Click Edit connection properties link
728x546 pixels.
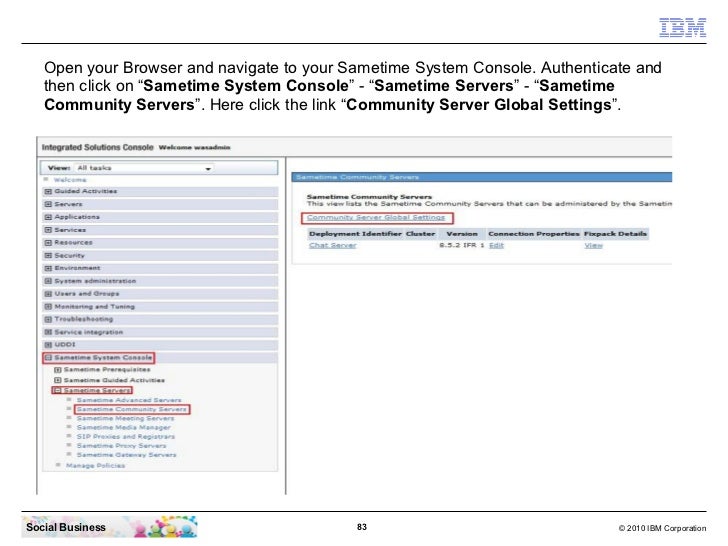tap(496, 245)
